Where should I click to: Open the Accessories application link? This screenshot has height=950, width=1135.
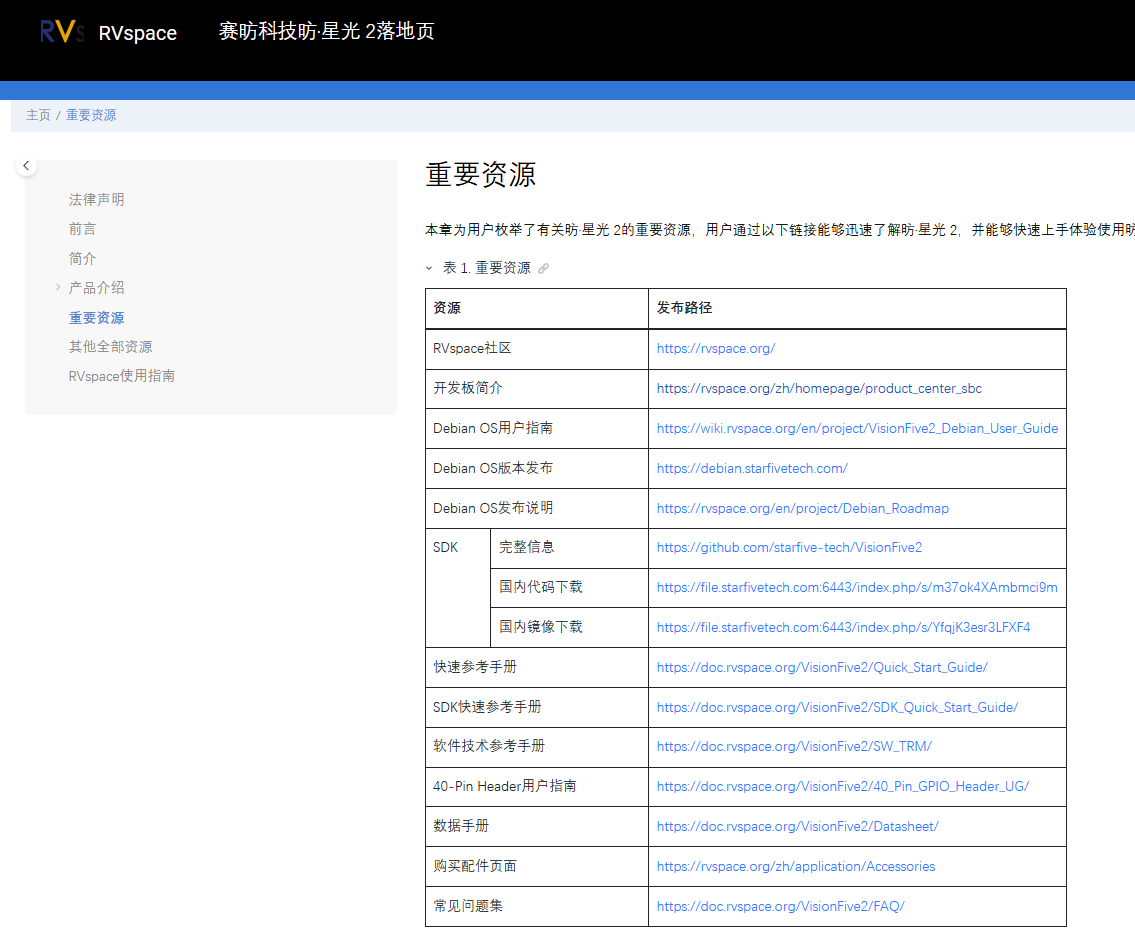(x=796, y=866)
